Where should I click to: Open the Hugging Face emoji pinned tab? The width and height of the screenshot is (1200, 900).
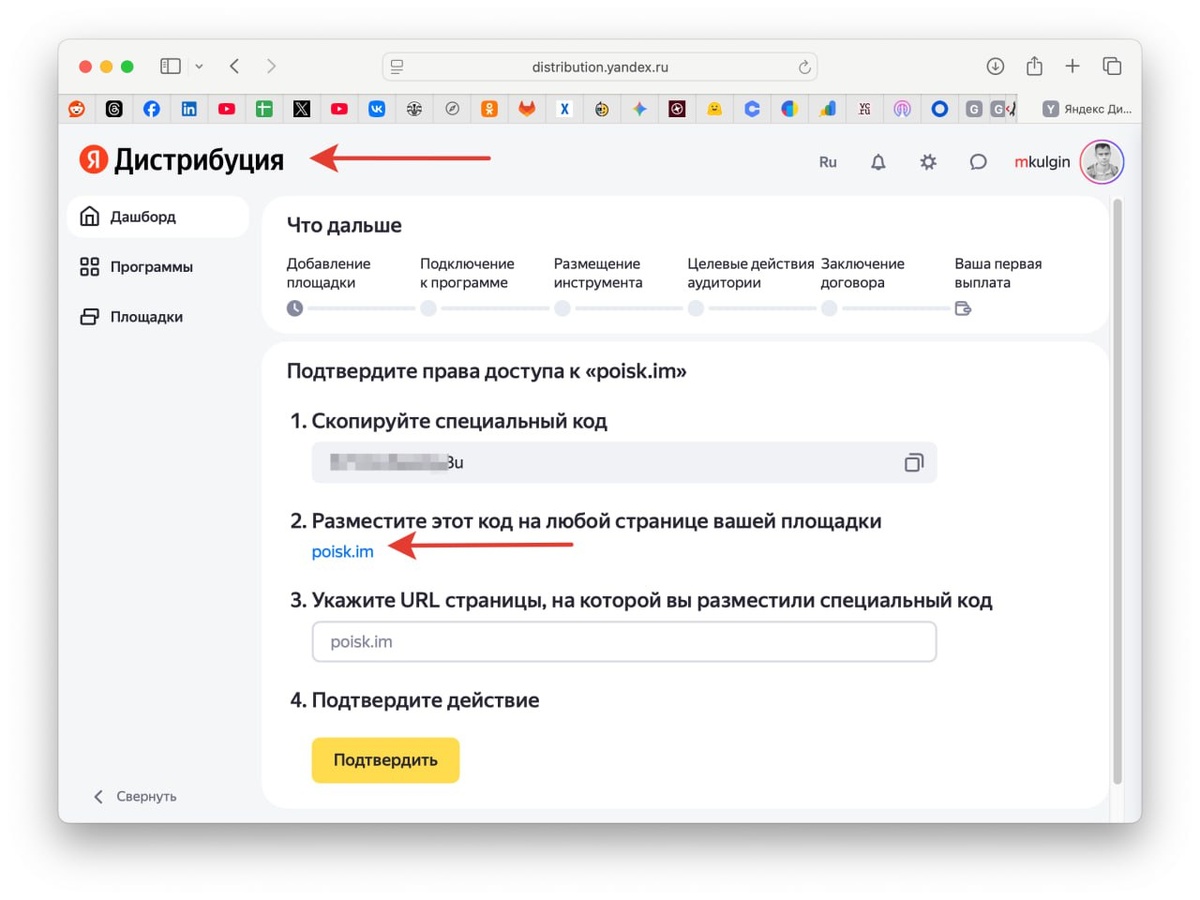coord(714,109)
